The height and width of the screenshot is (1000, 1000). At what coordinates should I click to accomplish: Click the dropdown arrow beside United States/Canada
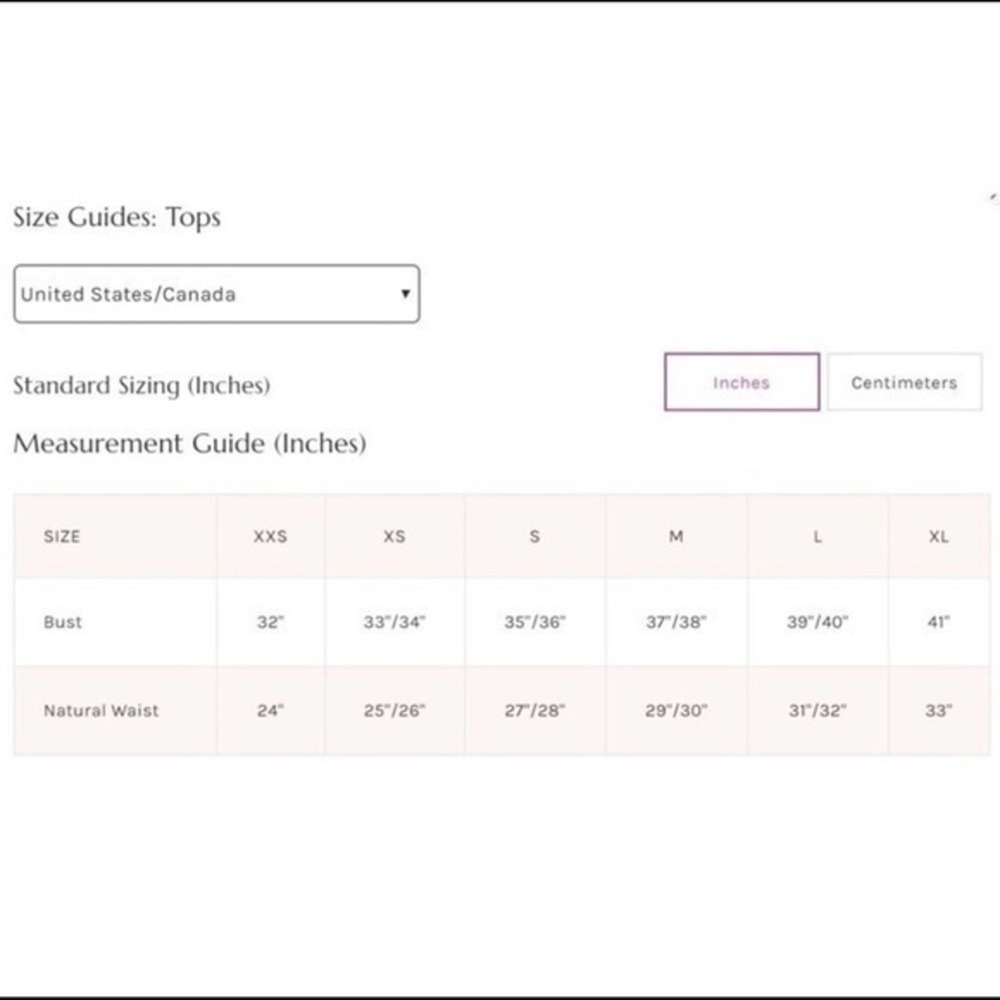click(x=405, y=293)
